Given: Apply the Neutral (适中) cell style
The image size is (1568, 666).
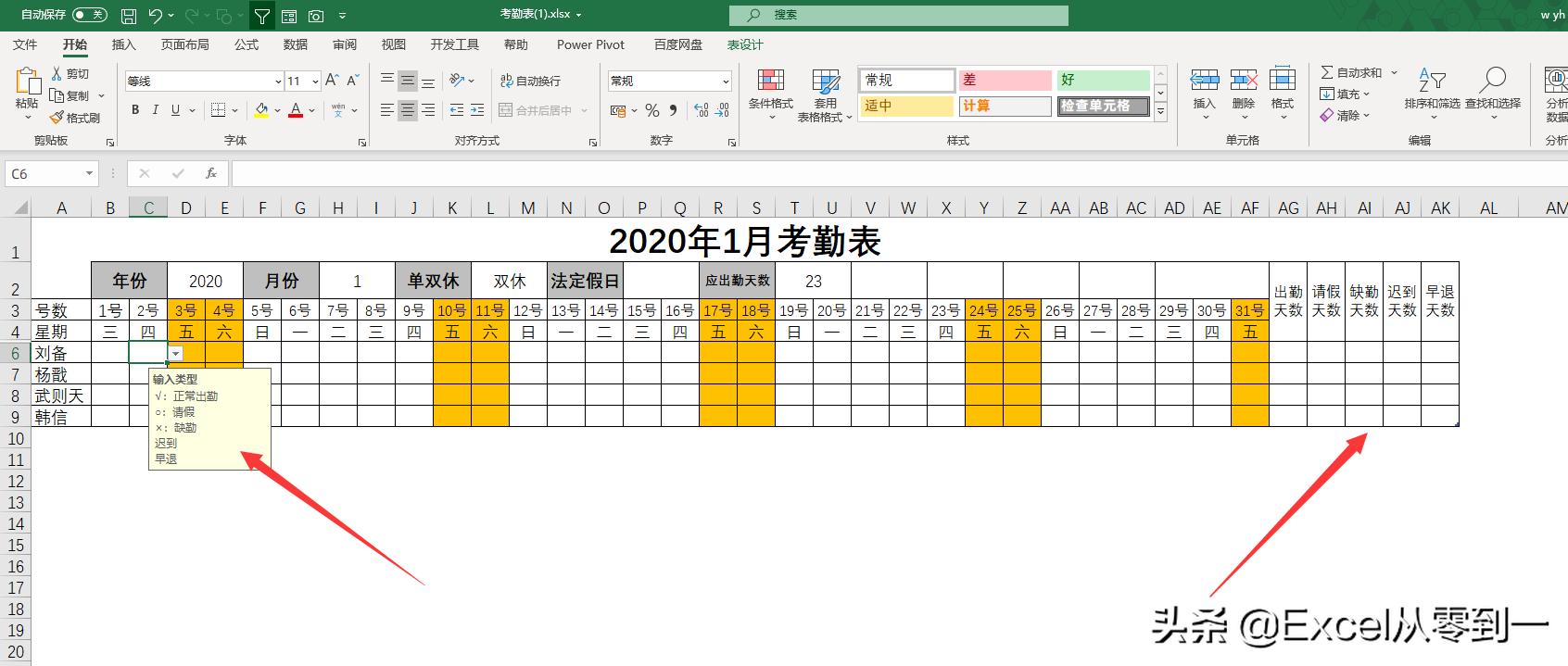Looking at the screenshot, I should tap(907, 107).
